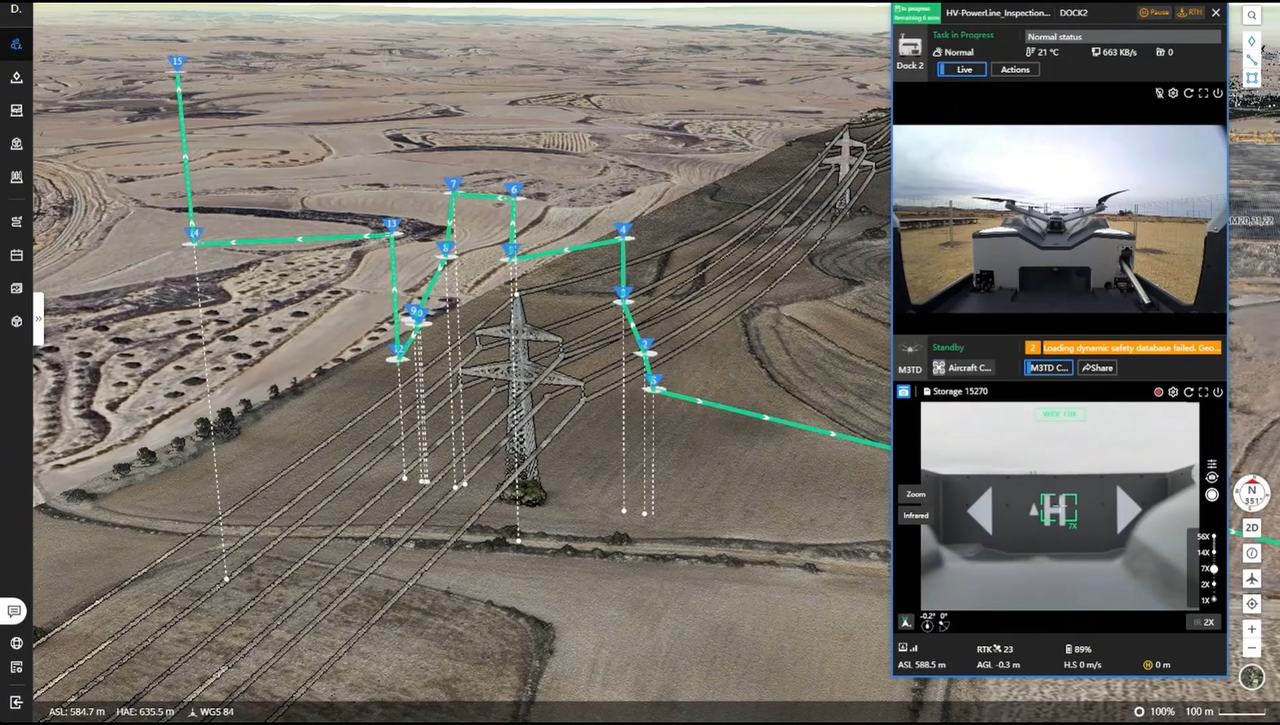Power off the dock livestream

pyautogui.click(x=1217, y=93)
